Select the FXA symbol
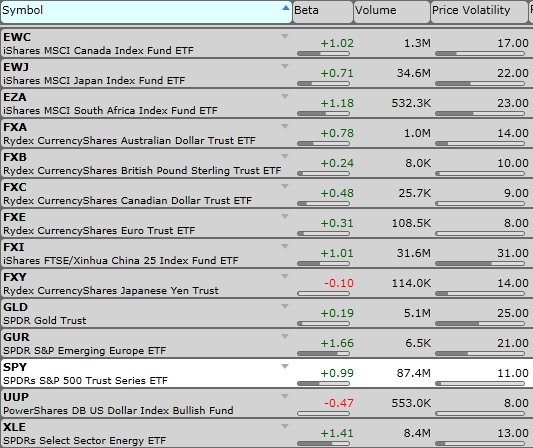Viewport: 533px width, 448px height. [15, 127]
